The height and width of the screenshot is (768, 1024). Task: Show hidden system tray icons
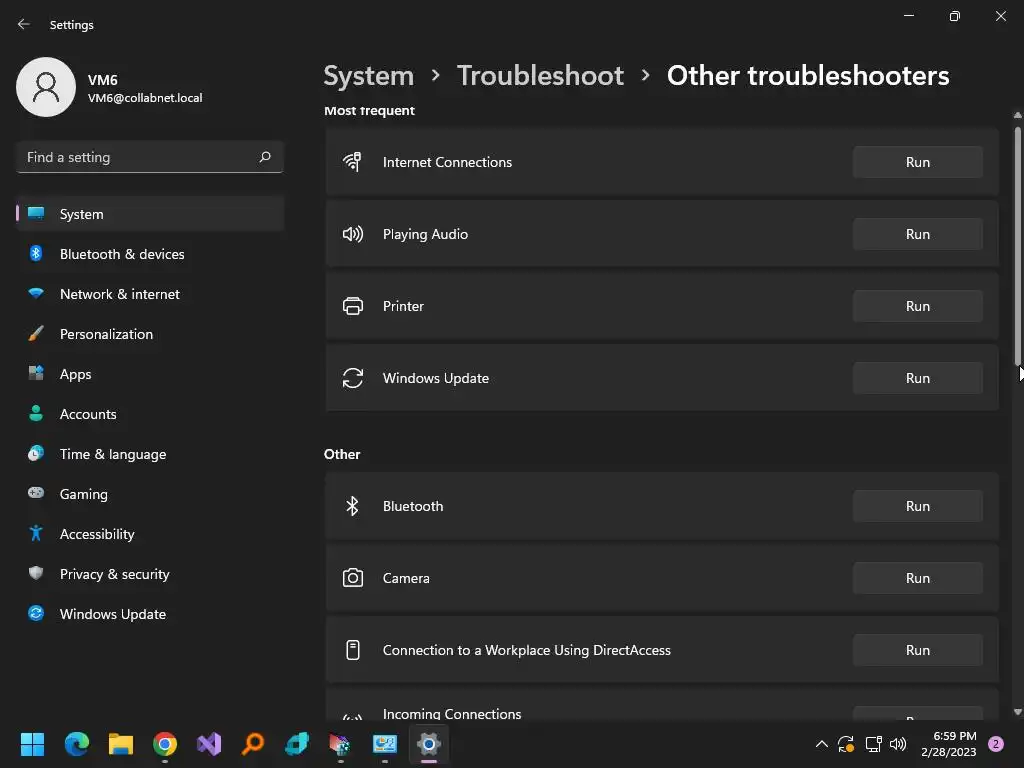click(822, 744)
